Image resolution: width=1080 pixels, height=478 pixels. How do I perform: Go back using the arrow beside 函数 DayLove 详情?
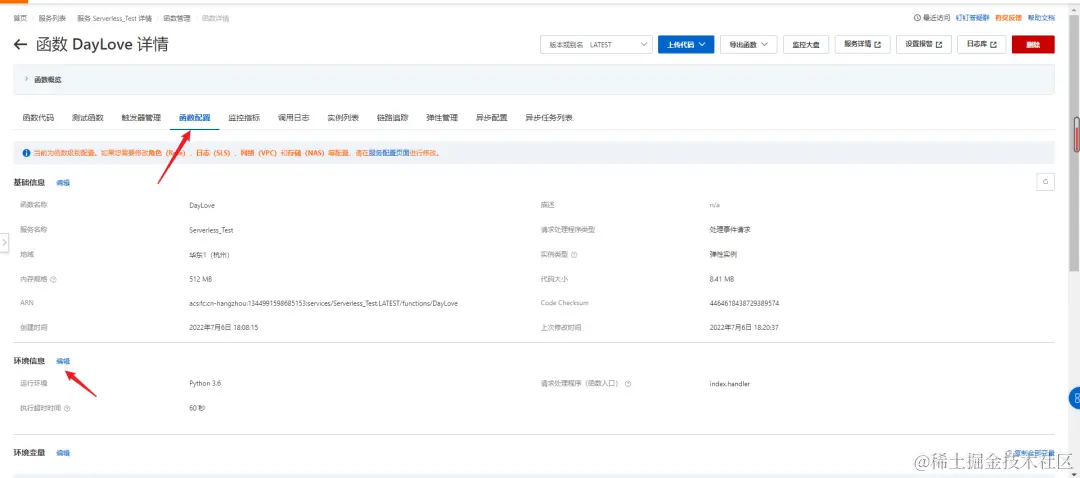point(21,45)
